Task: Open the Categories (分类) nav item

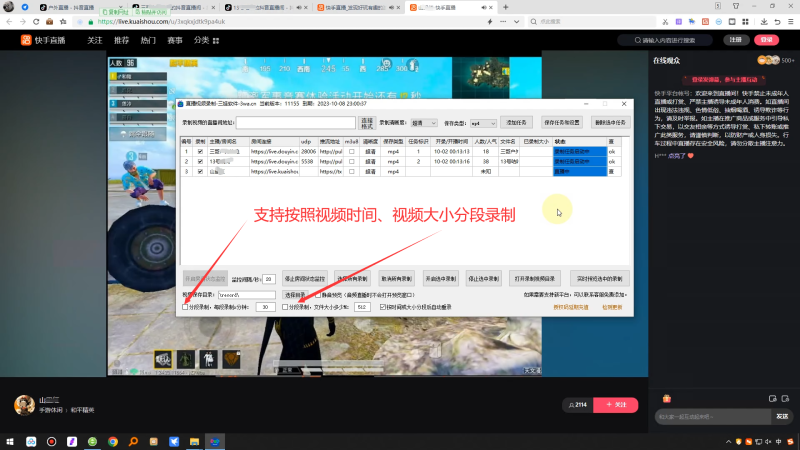Action: 202,40
